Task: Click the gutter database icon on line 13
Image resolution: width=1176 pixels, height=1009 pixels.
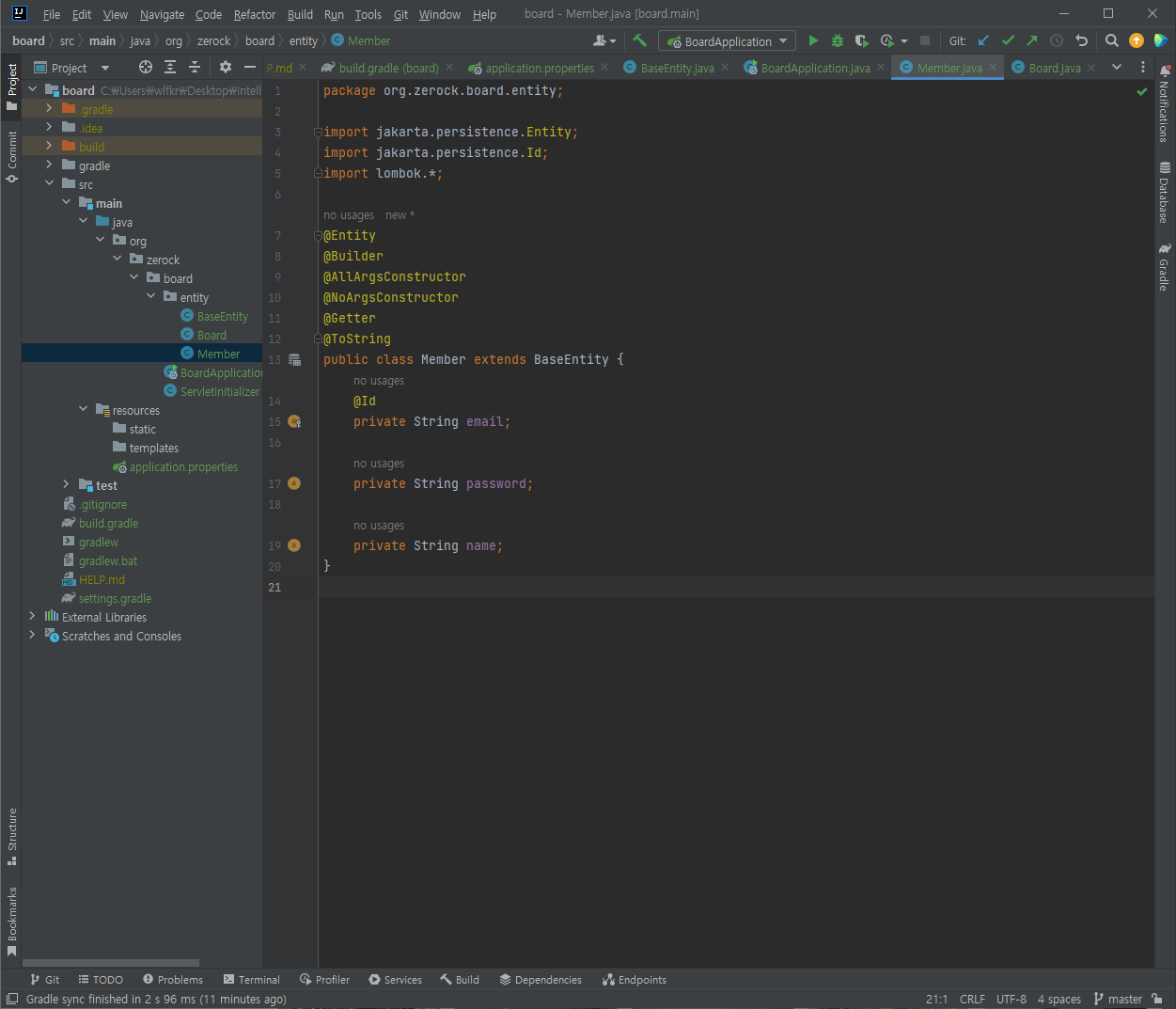Action: point(294,359)
